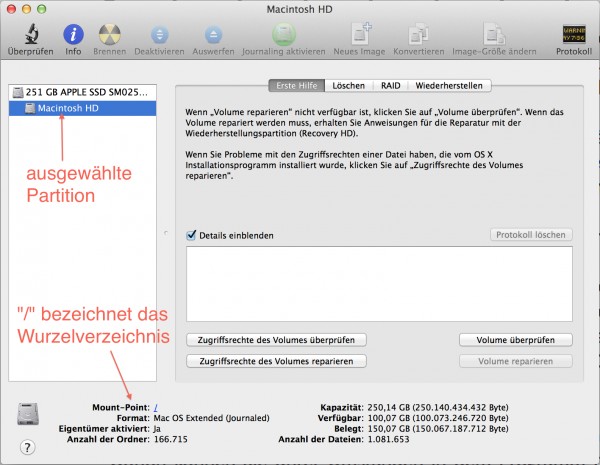This screenshot has width=600, height=465.
Task: Click the disk icon next to Mount-Point
Action: tap(28, 414)
